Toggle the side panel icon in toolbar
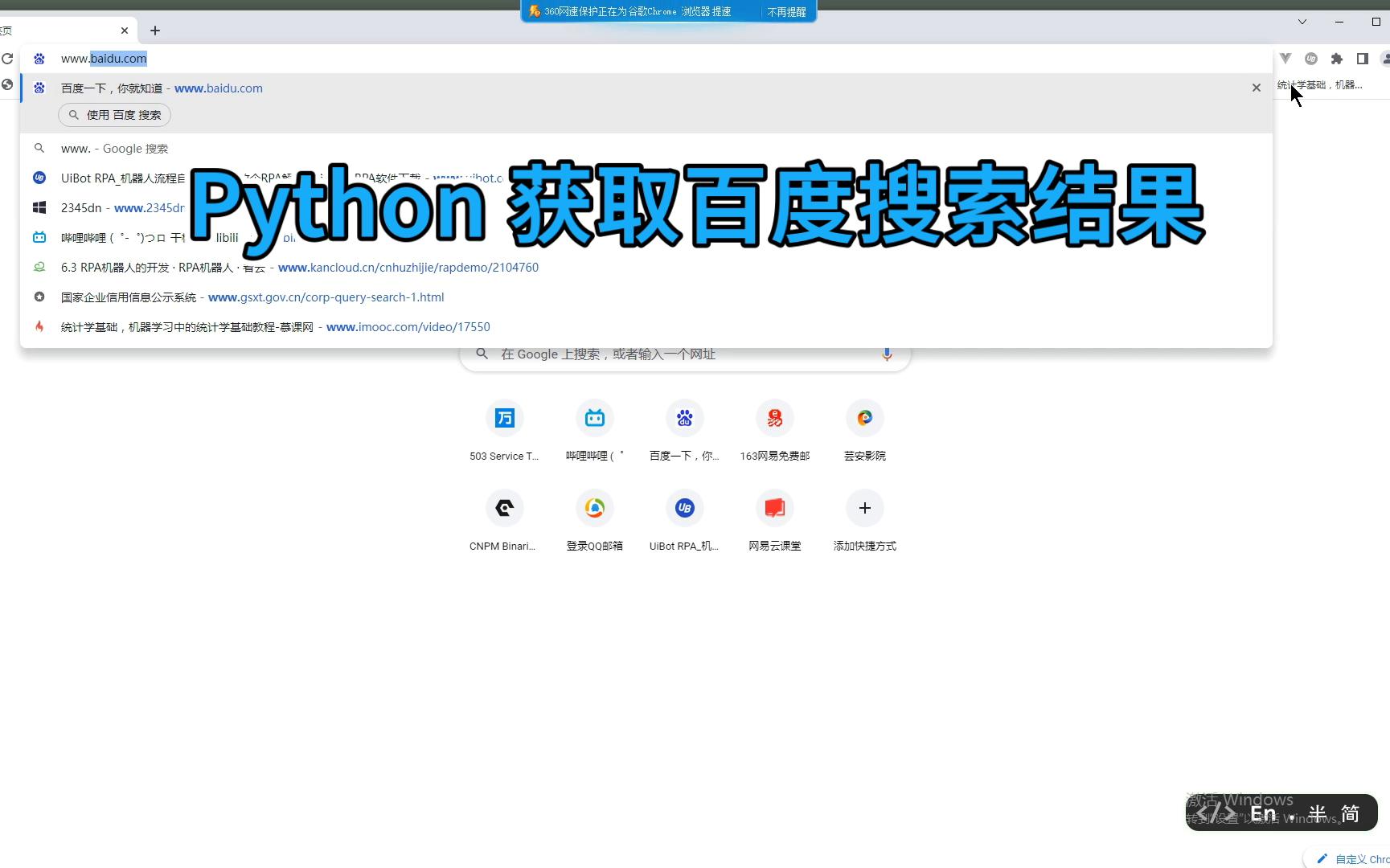 pyautogui.click(x=1362, y=59)
